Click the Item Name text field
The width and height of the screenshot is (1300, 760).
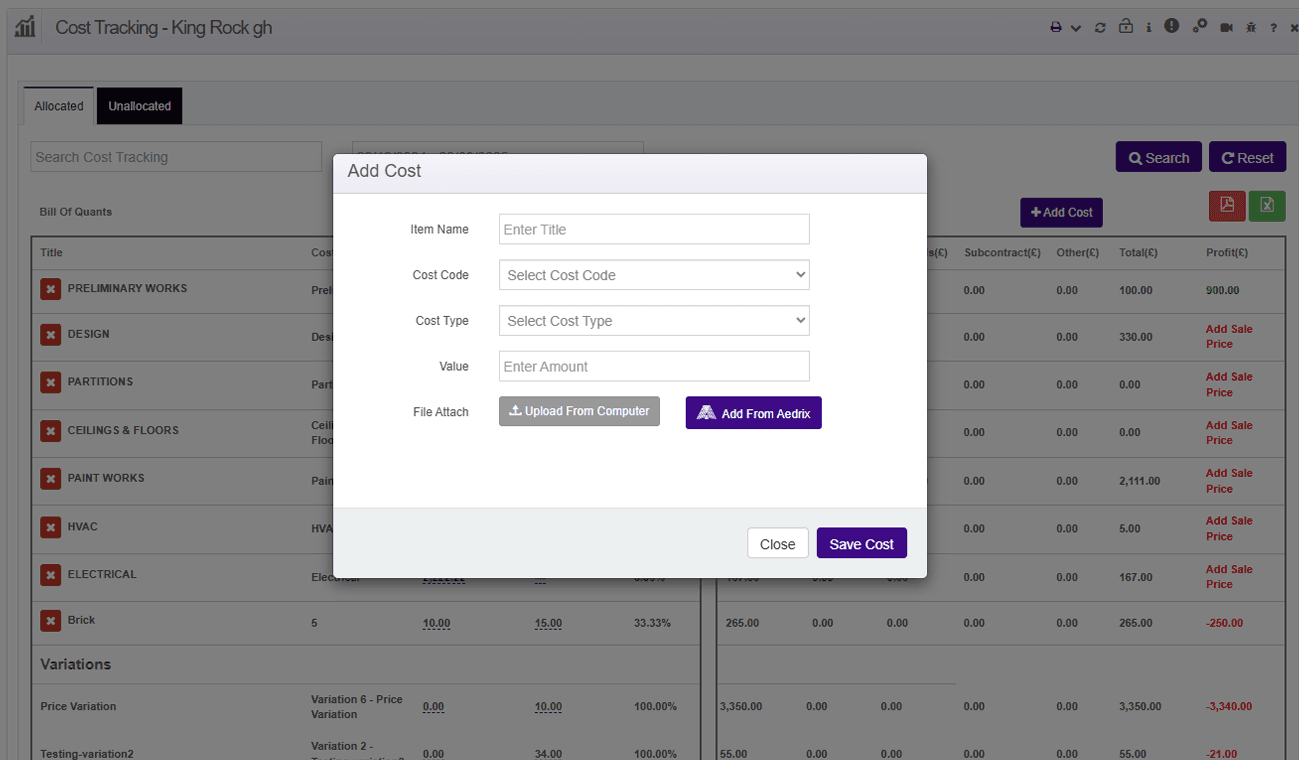point(654,229)
